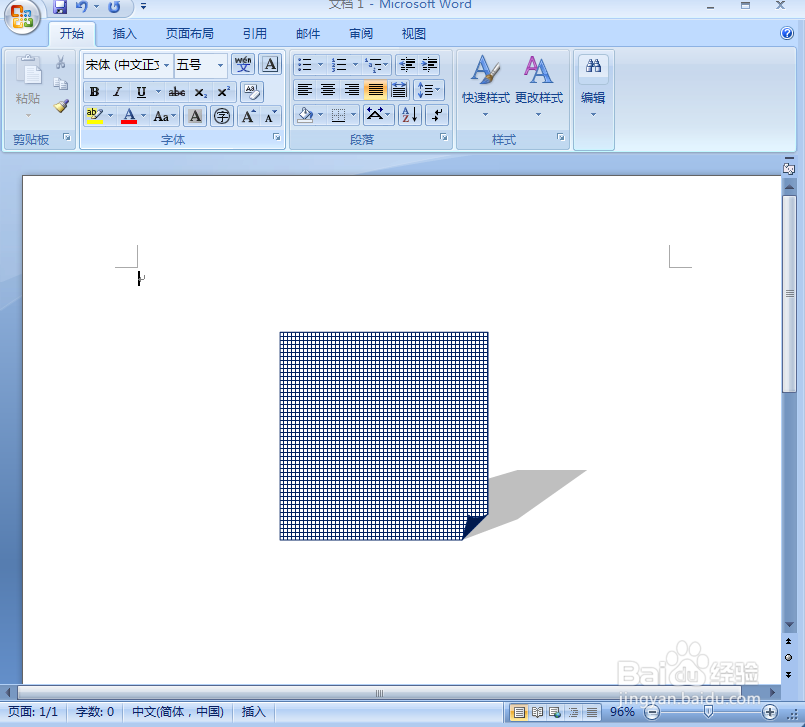Apply character shading
The image size is (805, 727).
point(195,116)
